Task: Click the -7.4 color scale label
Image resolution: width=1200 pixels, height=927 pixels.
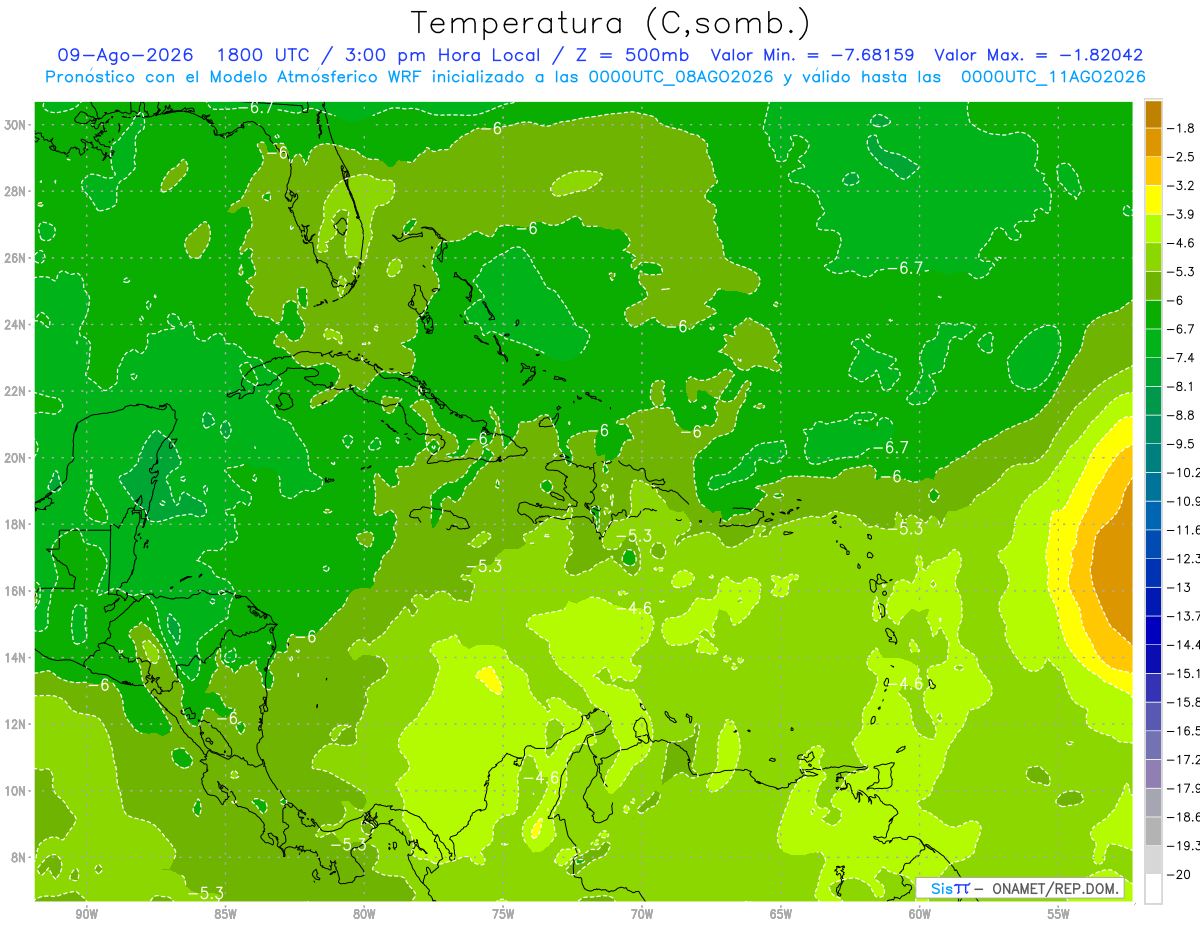Action: (1182, 358)
